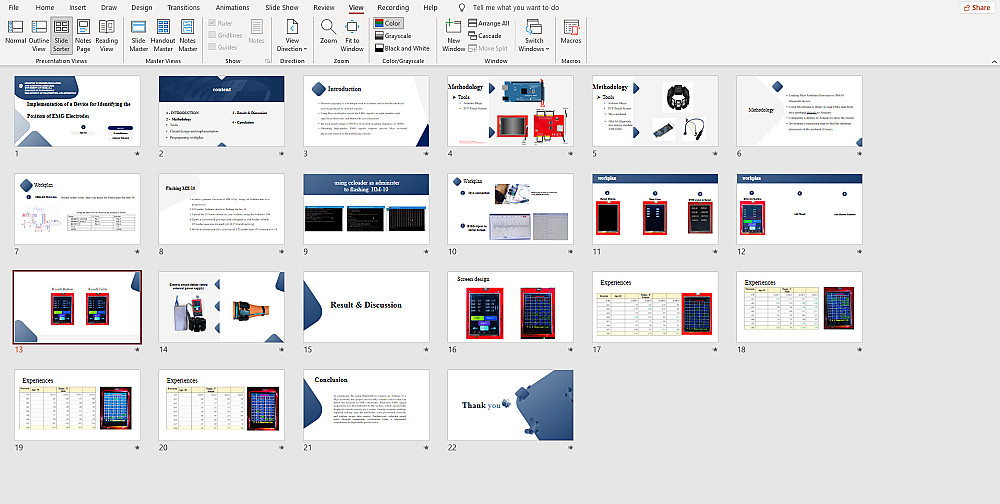
Task: Click the Tell me what you want to do box
Action: pyautogui.click(x=516, y=8)
